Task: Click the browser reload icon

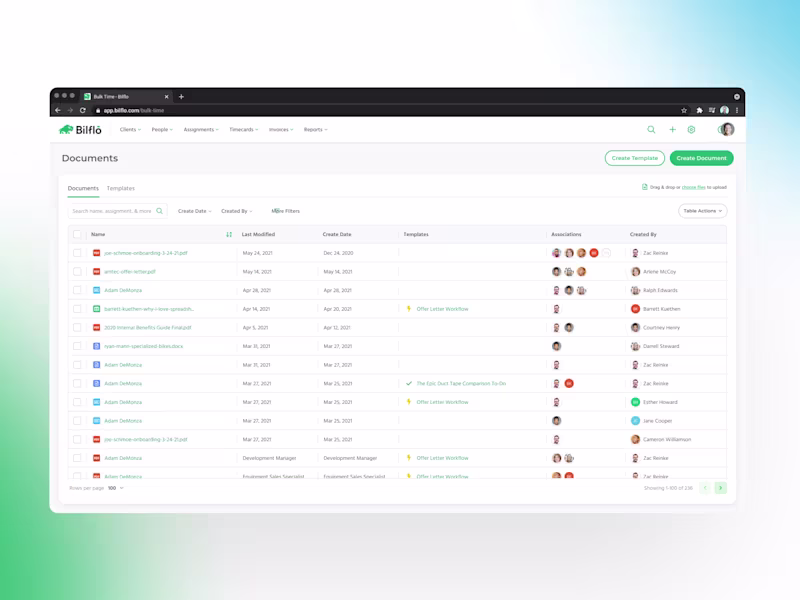Action: pos(83,110)
